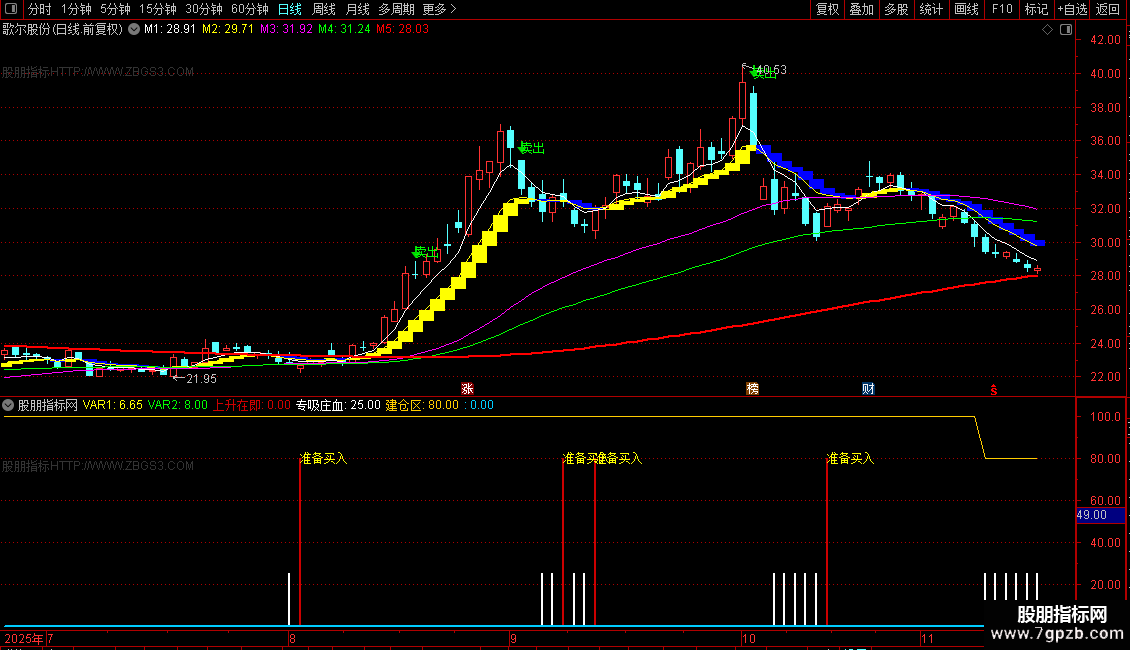Click the M2: 29.71 moving average value
Image resolution: width=1130 pixels, height=650 pixels.
(228, 30)
